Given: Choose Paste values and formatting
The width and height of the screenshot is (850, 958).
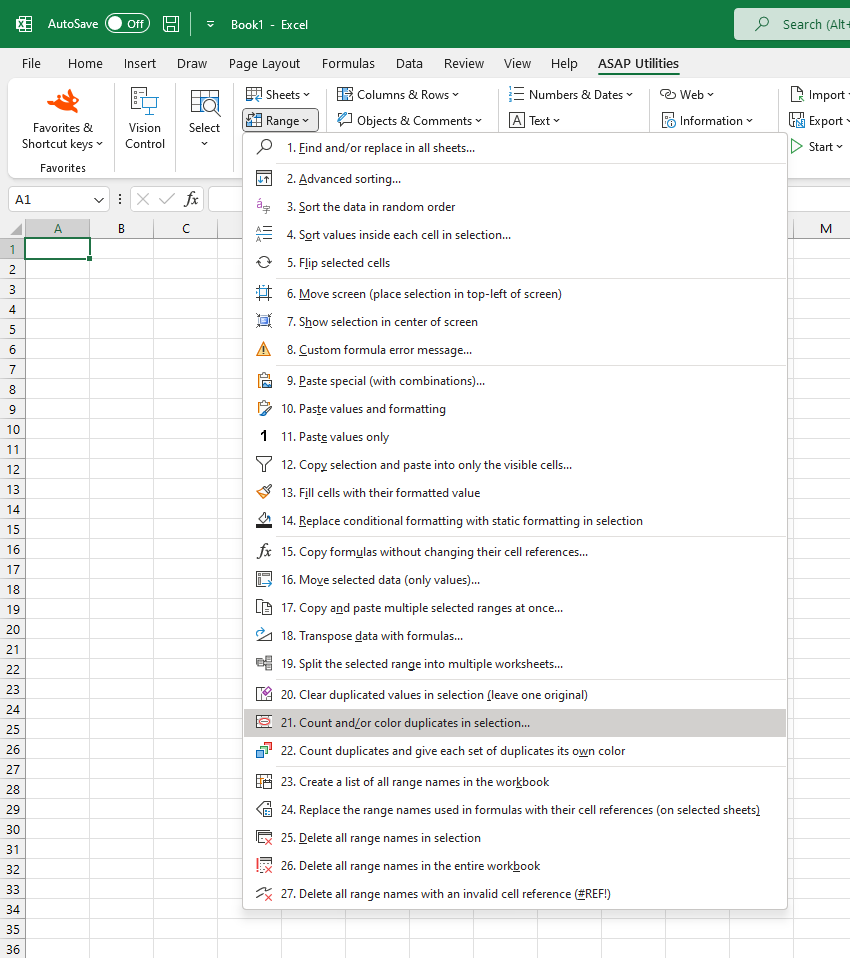Looking at the screenshot, I should [x=515, y=409].
